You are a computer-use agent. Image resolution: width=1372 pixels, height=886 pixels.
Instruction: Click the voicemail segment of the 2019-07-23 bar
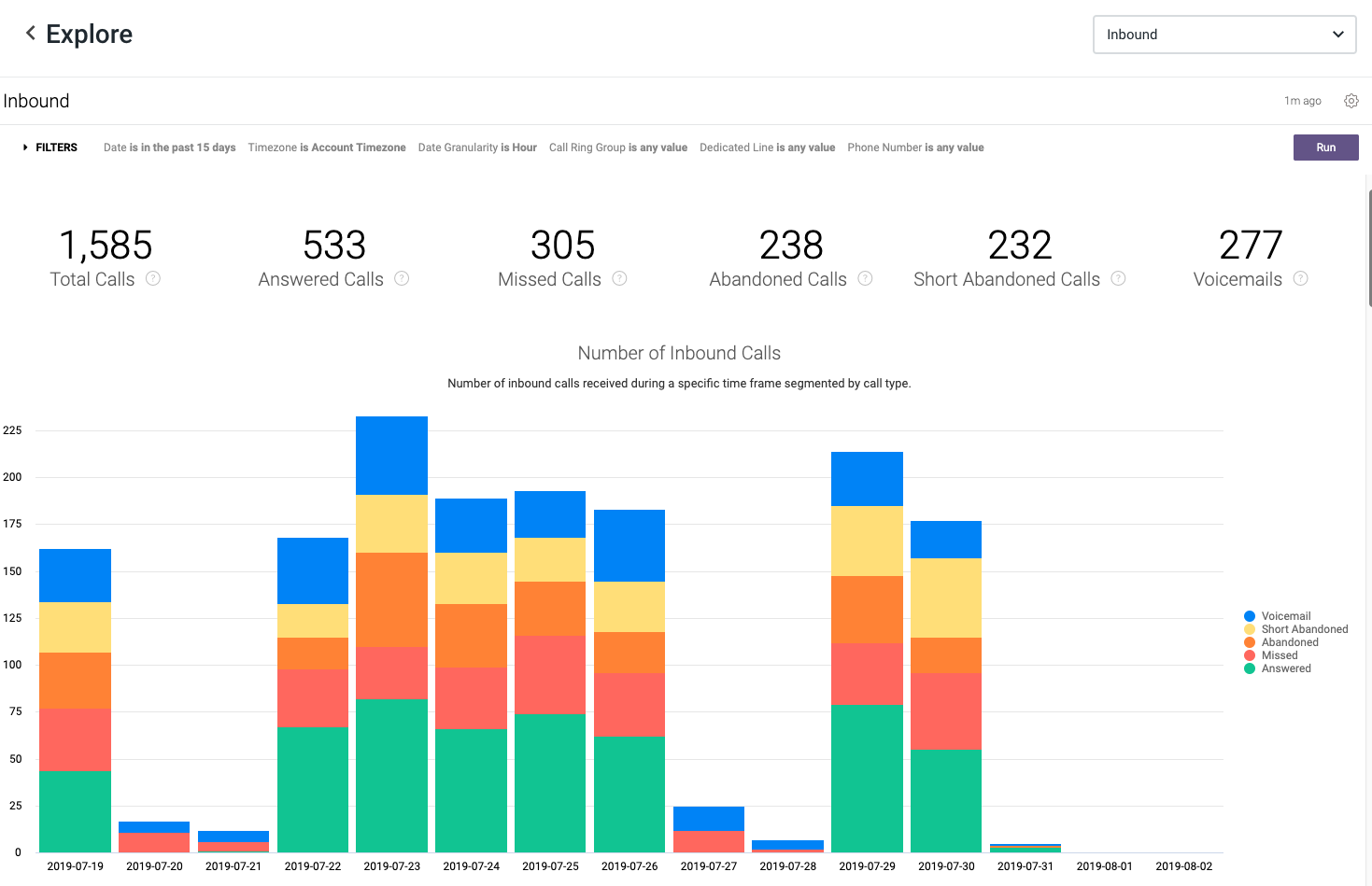pos(391,456)
